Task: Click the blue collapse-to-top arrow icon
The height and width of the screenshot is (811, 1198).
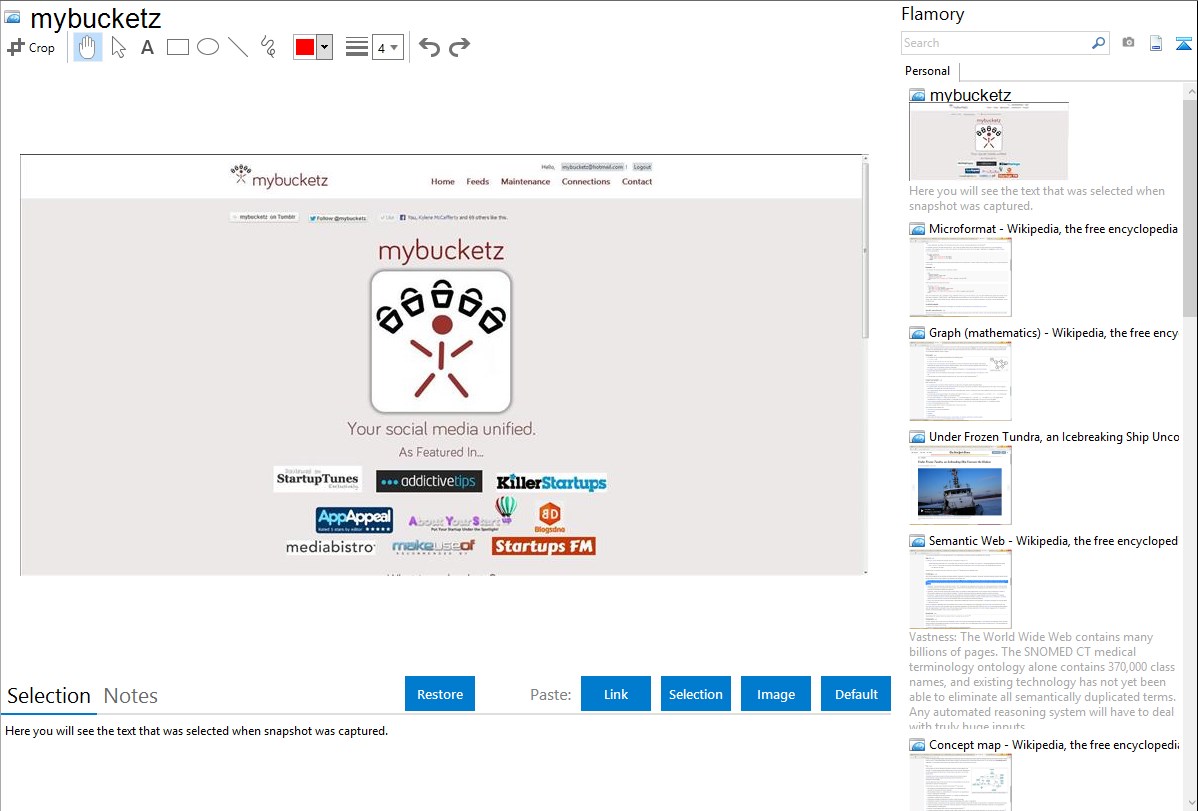Action: click(1183, 43)
